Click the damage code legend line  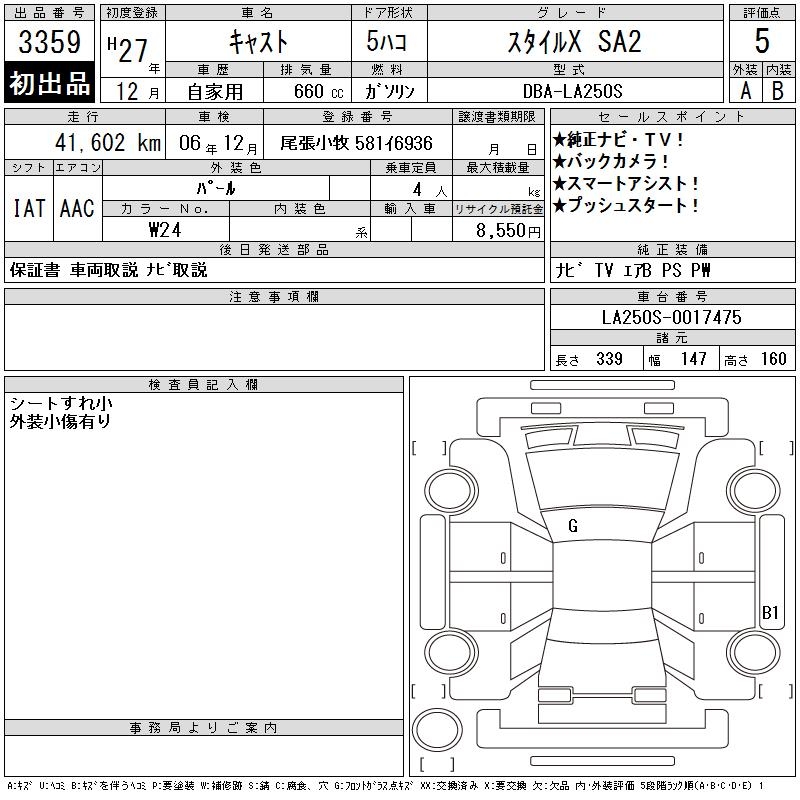pyautogui.click(x=385, y=786)
